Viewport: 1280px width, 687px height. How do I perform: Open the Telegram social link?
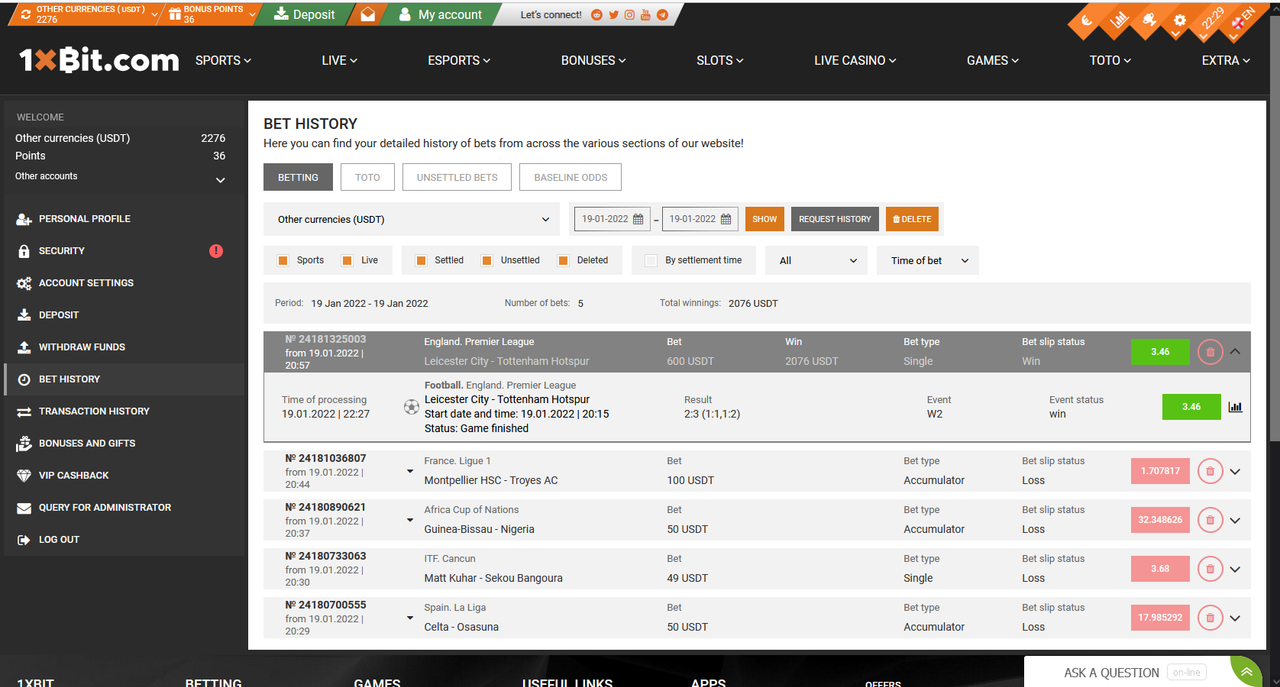pyautogui.click(x=662, y=15)
